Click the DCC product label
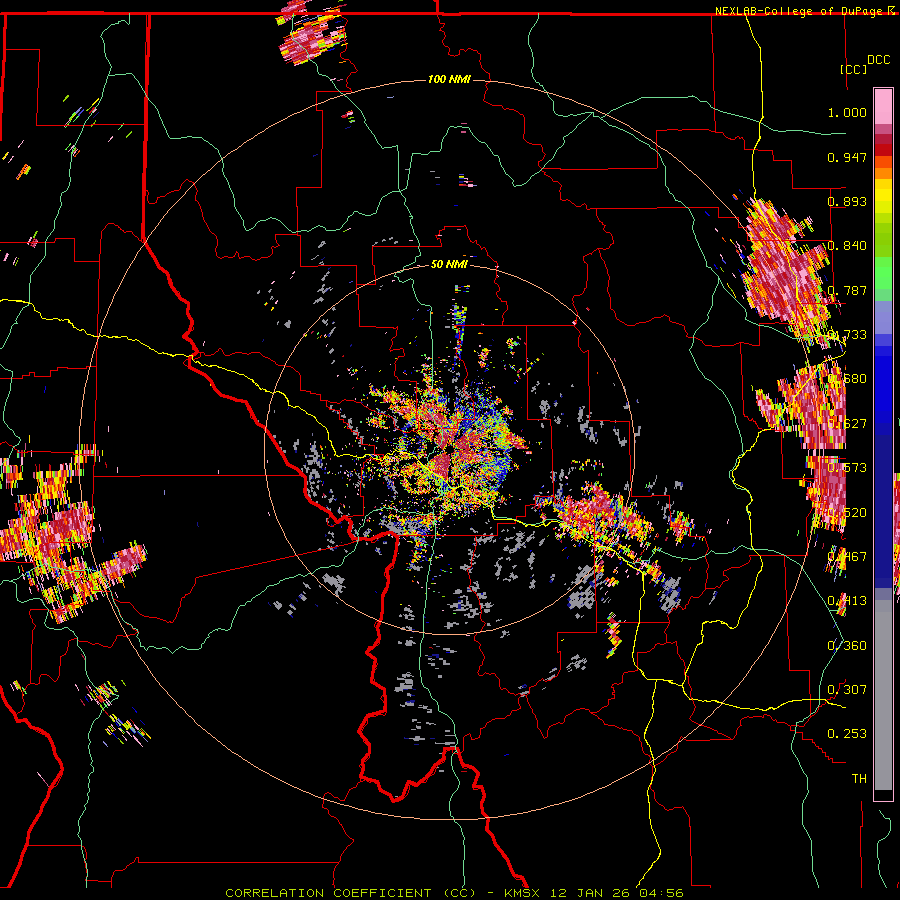This screenshot has width=900, height=900. click(x=879, y=60)
